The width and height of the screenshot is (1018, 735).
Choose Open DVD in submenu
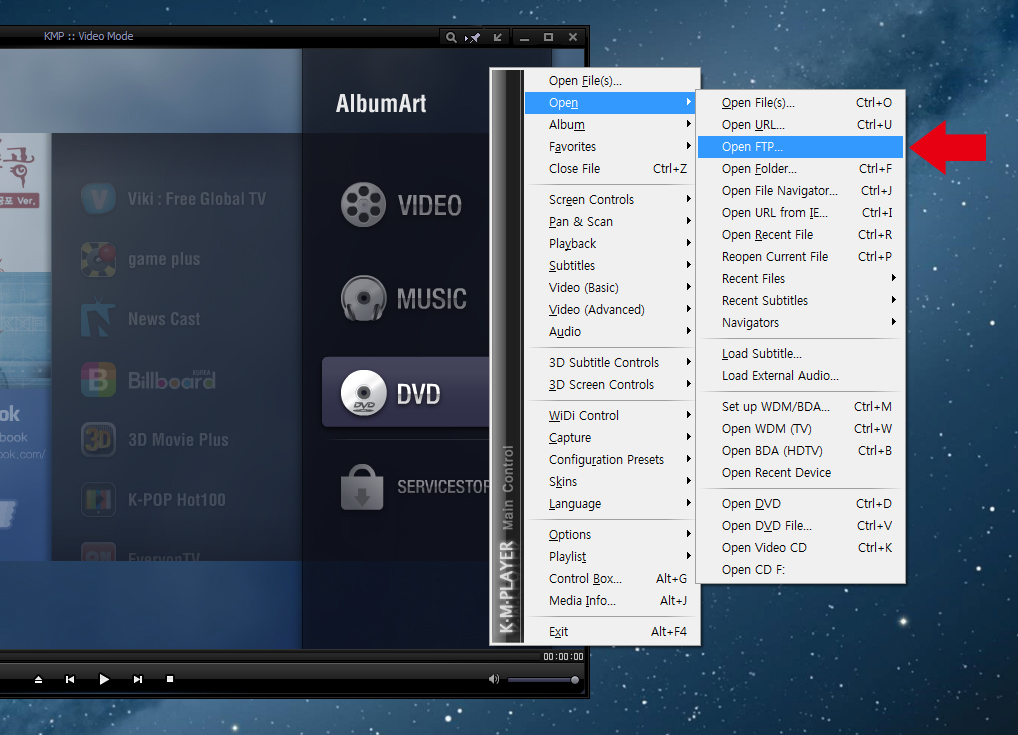click(x=801, y=504)
